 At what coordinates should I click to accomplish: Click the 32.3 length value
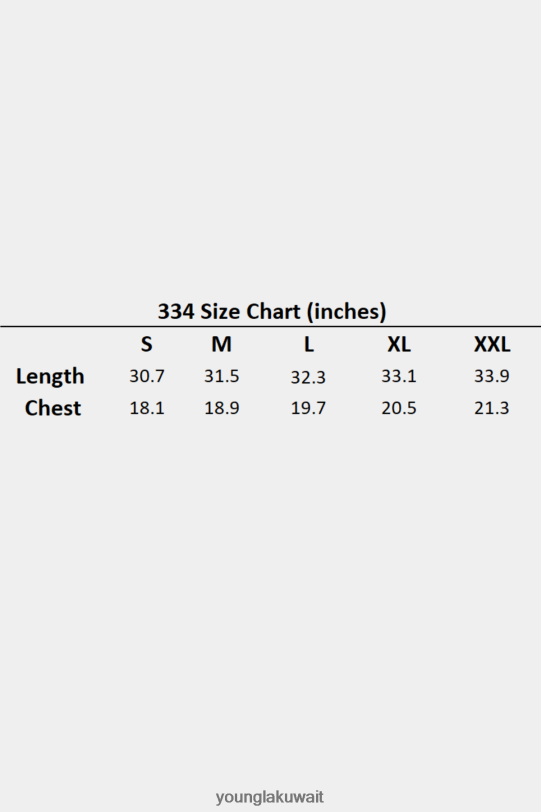[308, 378]
